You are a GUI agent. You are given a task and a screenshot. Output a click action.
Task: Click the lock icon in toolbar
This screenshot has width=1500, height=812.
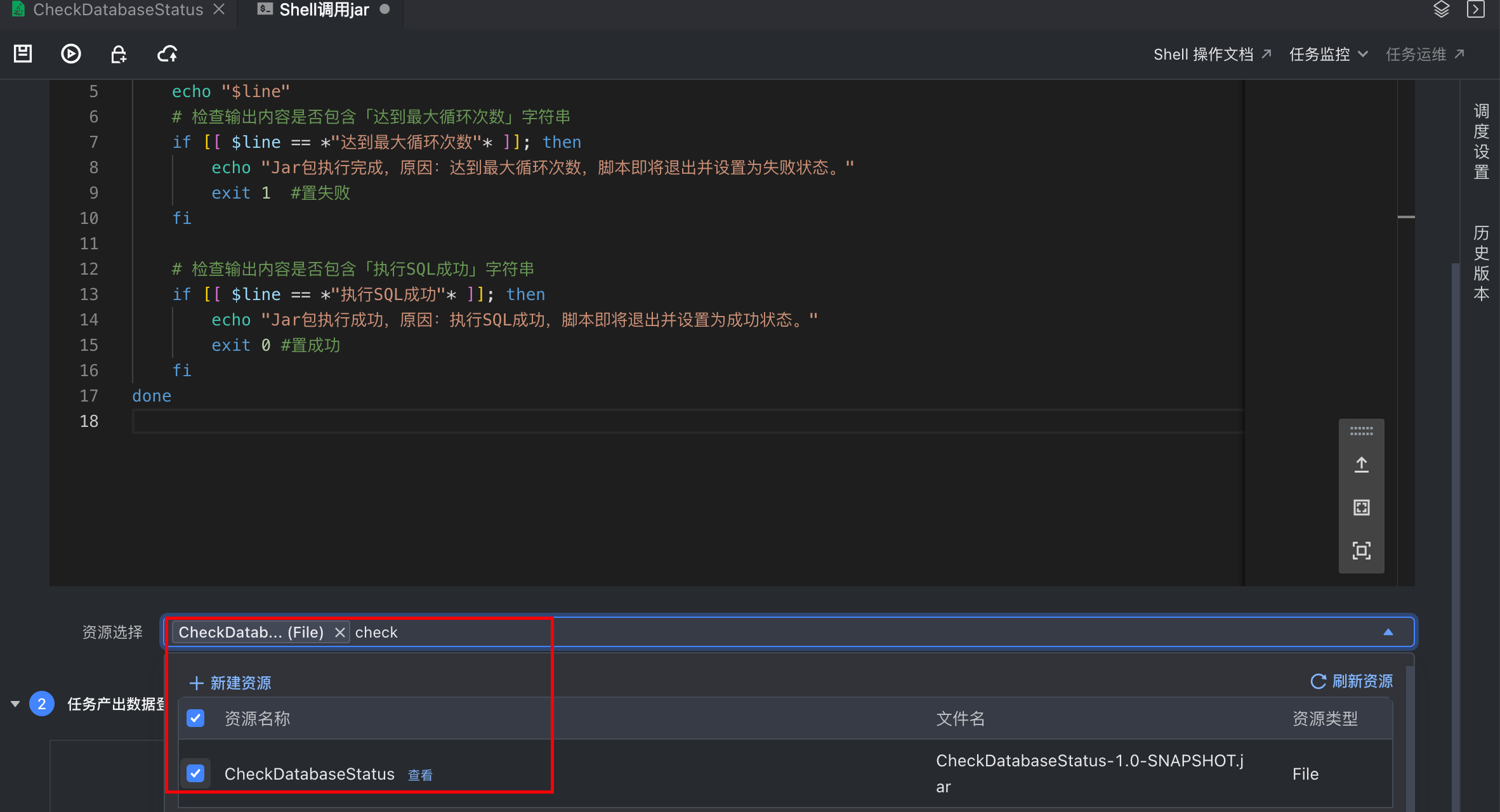click(x=119, y=54)
